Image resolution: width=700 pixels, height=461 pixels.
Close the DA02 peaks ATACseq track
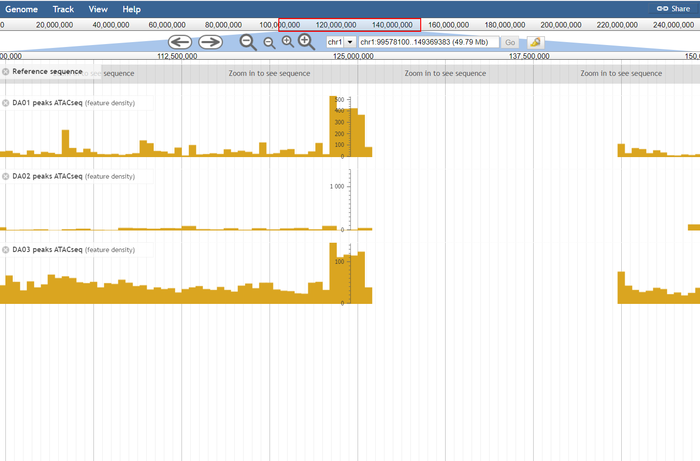(x=5, y=176)
